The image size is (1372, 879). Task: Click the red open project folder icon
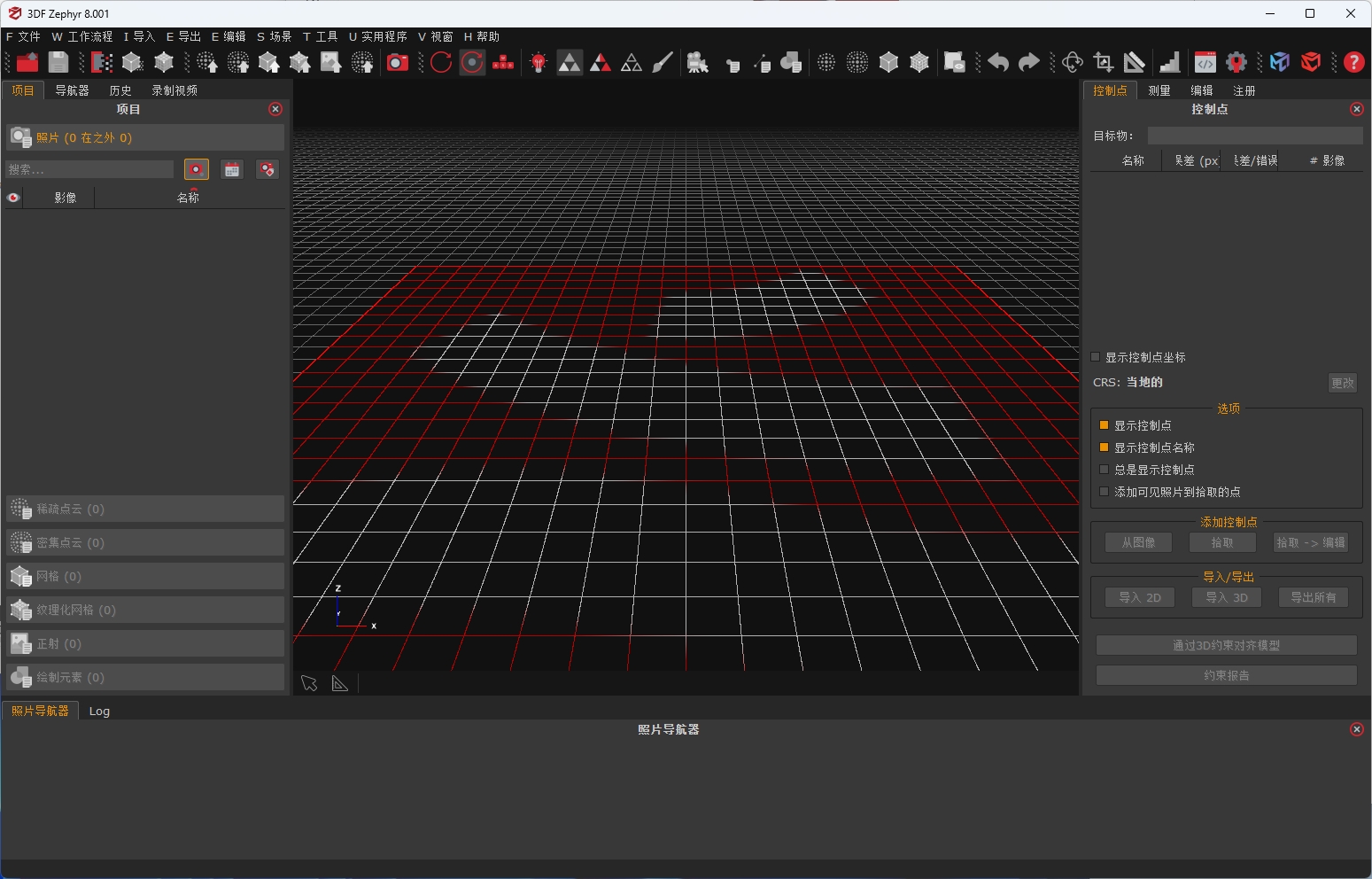(x=27, y=62)
